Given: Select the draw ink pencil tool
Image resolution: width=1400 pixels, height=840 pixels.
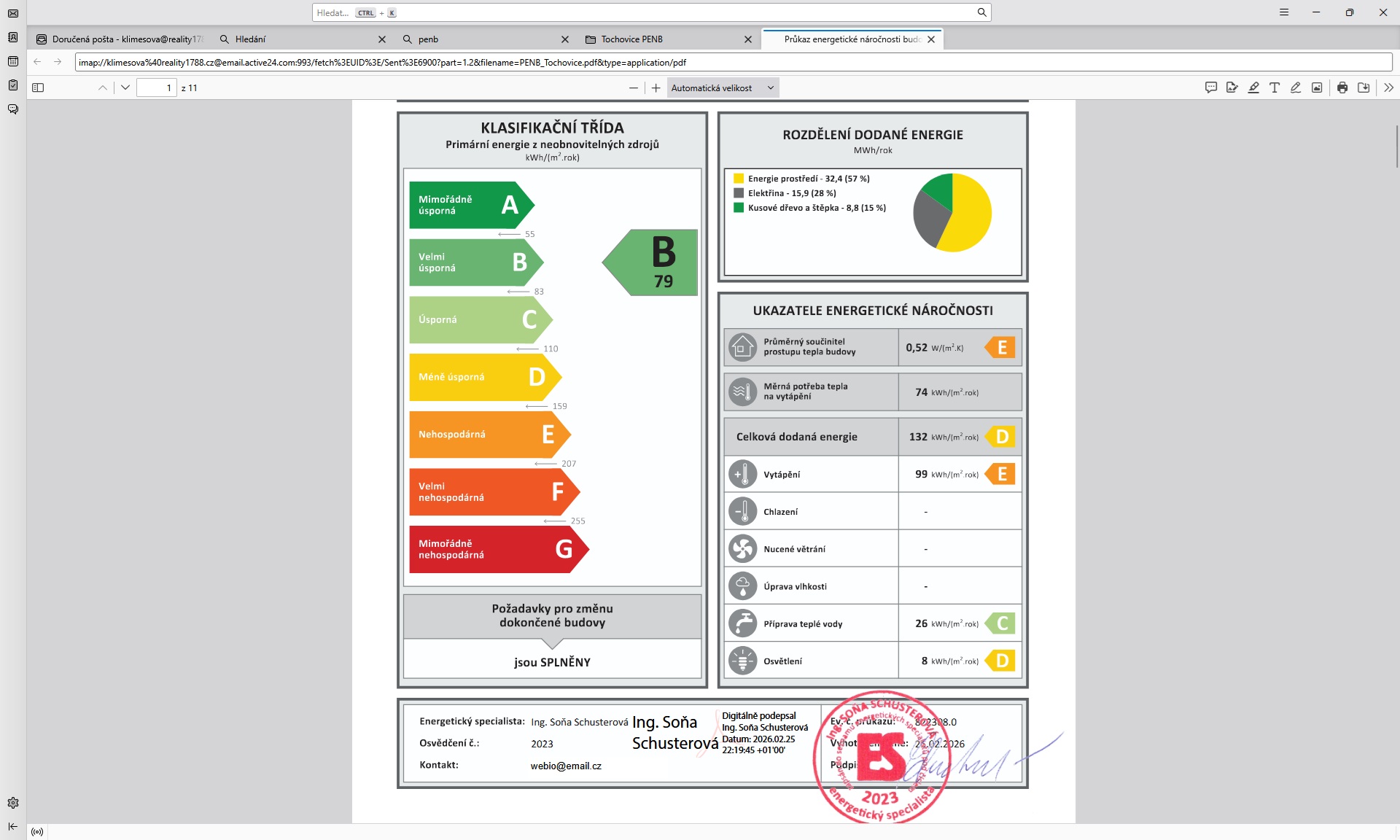Looking at the screenshot, I should pos(1296,87).
